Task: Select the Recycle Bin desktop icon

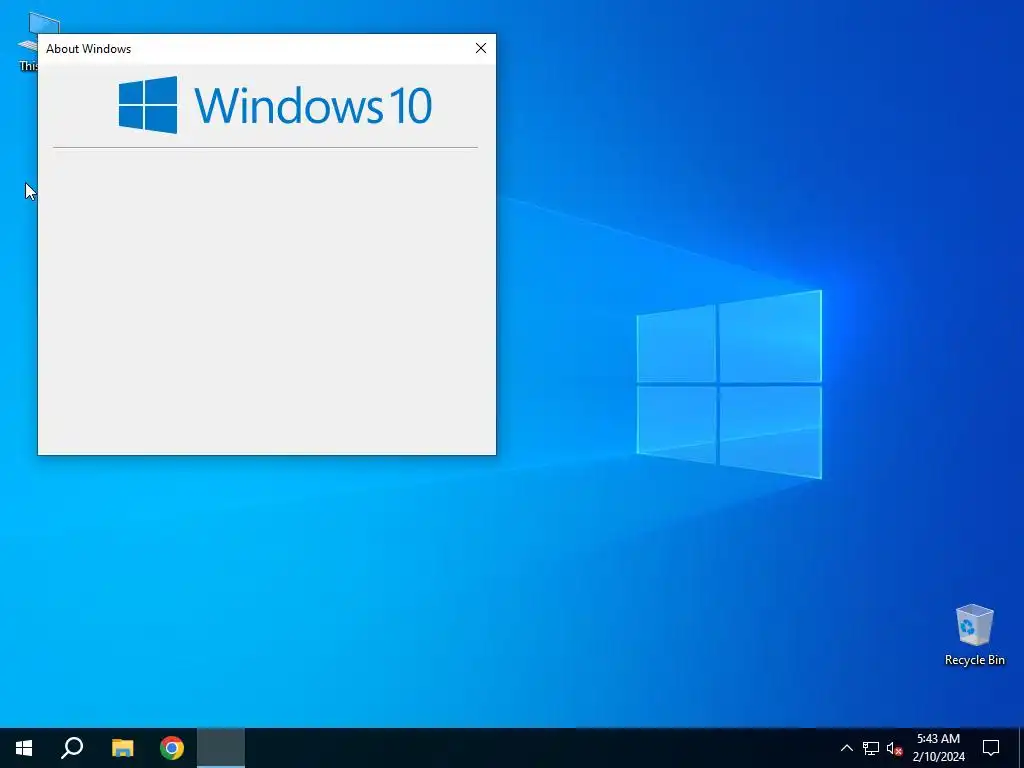Action: coord(974,635)
